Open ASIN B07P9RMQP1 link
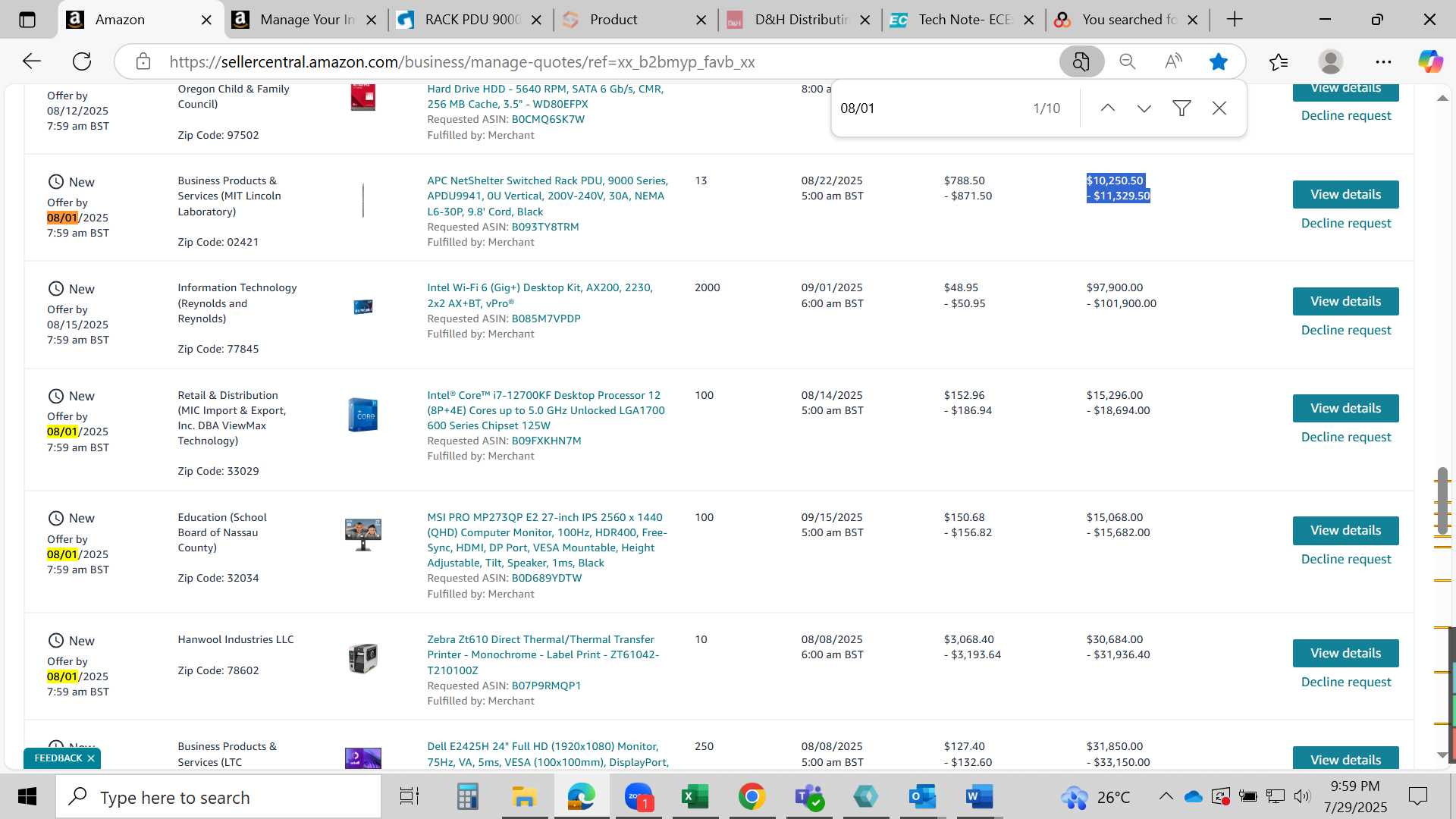The height and width of the screenshot is (819, 1456). (546, 686)
